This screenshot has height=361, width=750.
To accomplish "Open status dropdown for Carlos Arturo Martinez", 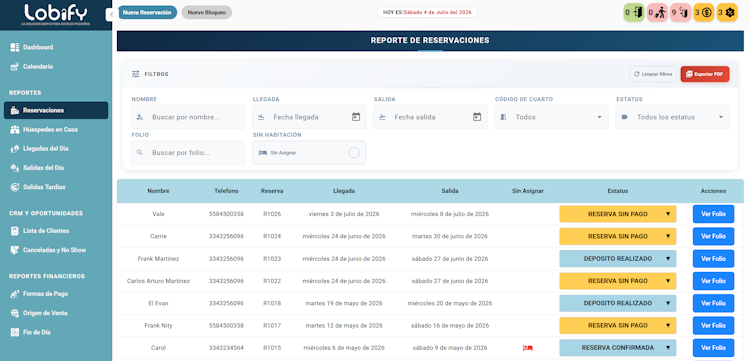I will tap(618, 281).
